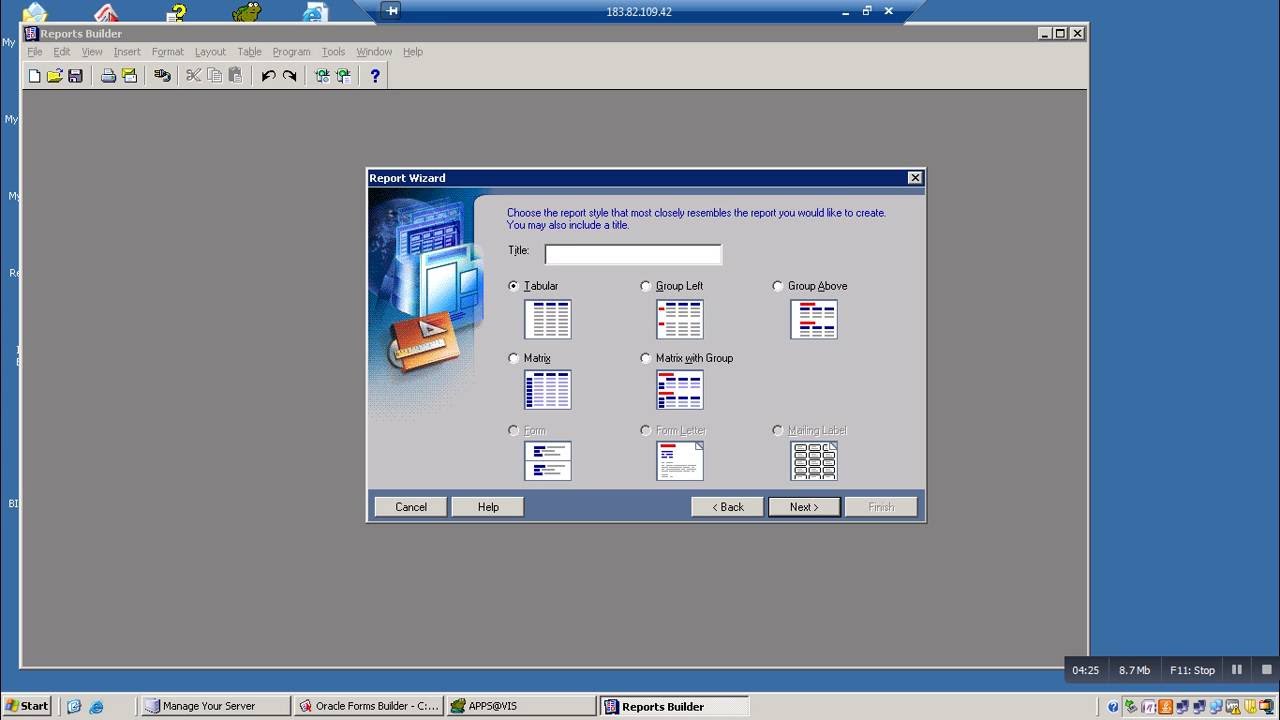Select the Mailing Label radio button
The height and width of the screenshot is (720, 1280).
(778, 430)
